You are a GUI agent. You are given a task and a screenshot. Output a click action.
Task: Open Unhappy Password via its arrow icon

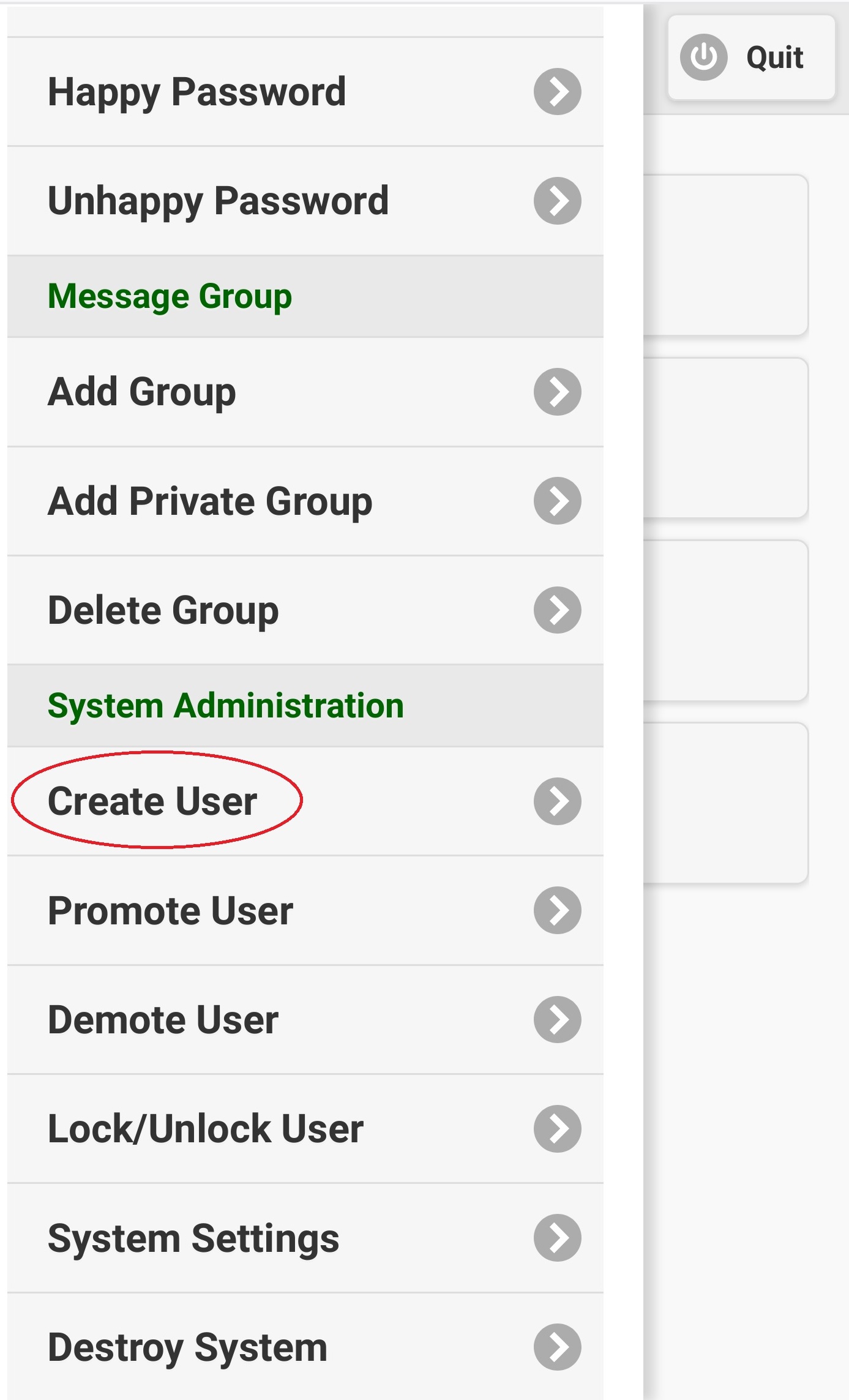557,201
